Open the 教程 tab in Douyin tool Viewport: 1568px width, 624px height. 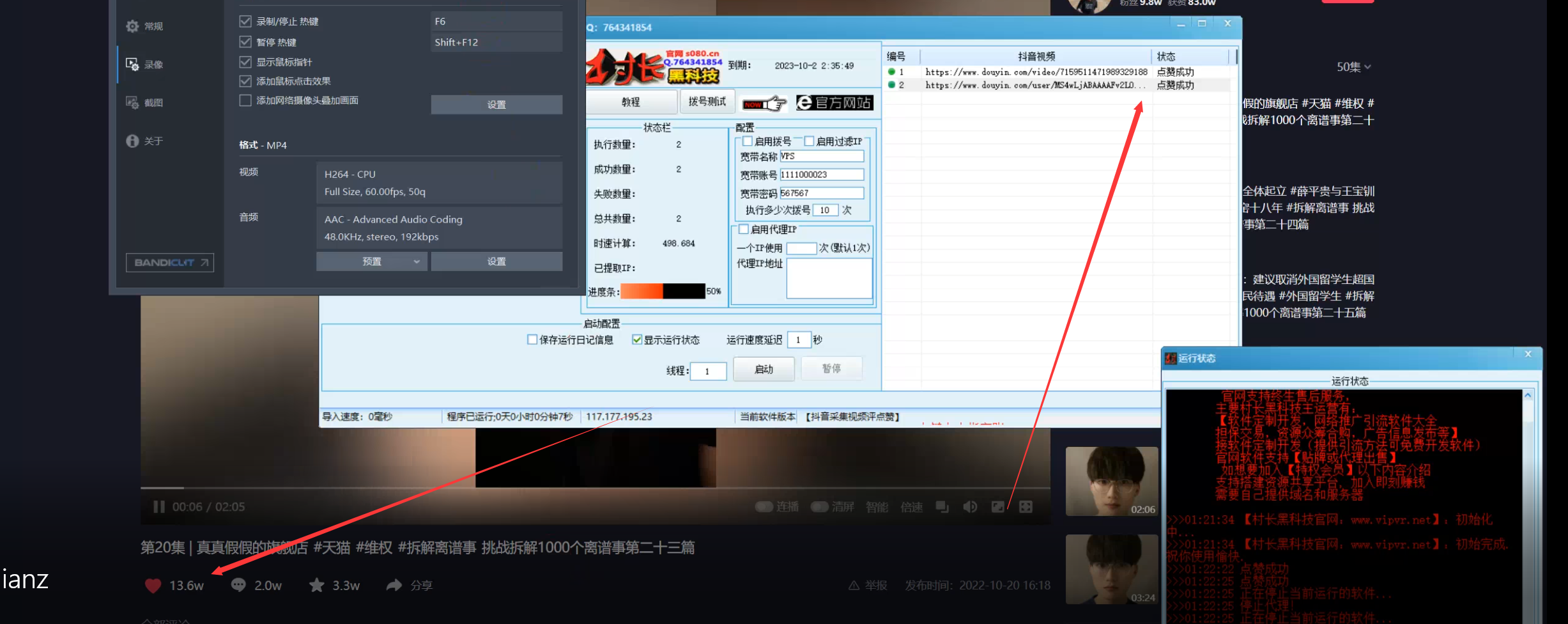pos(631,102)
